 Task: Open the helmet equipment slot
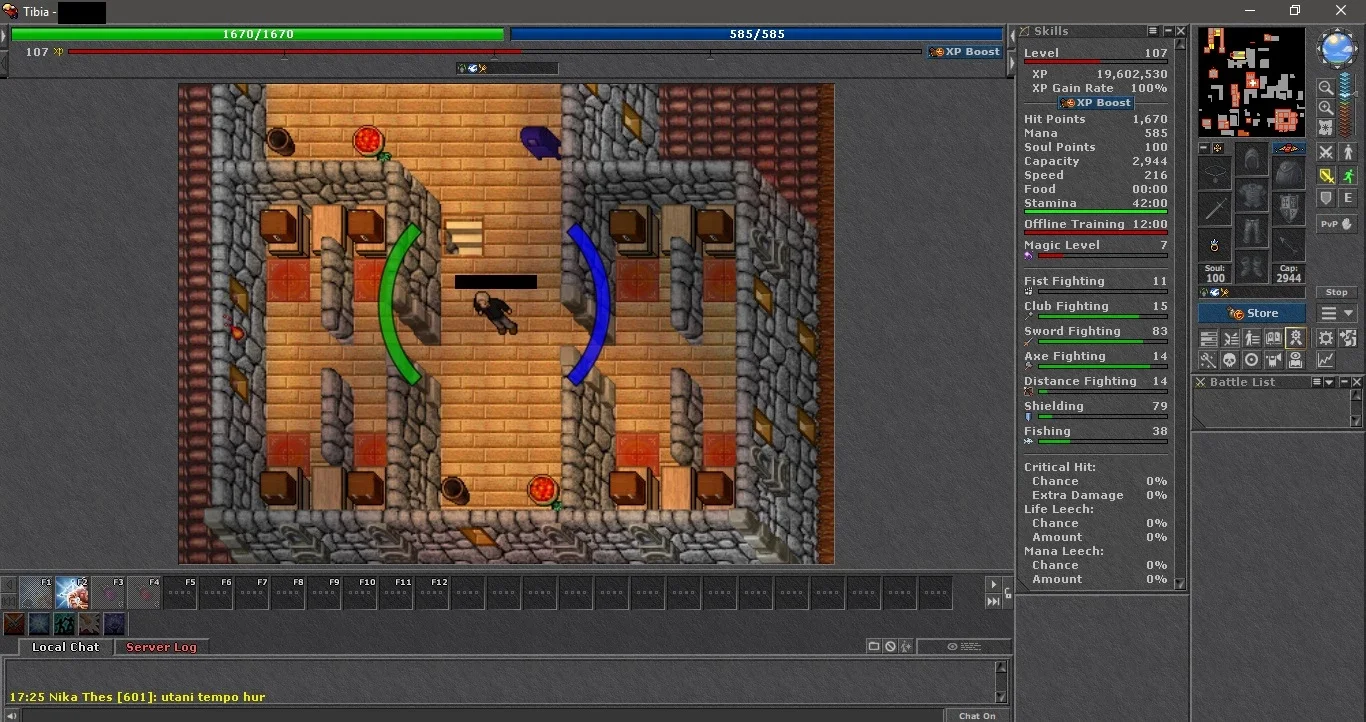(x=1251, y=157)
